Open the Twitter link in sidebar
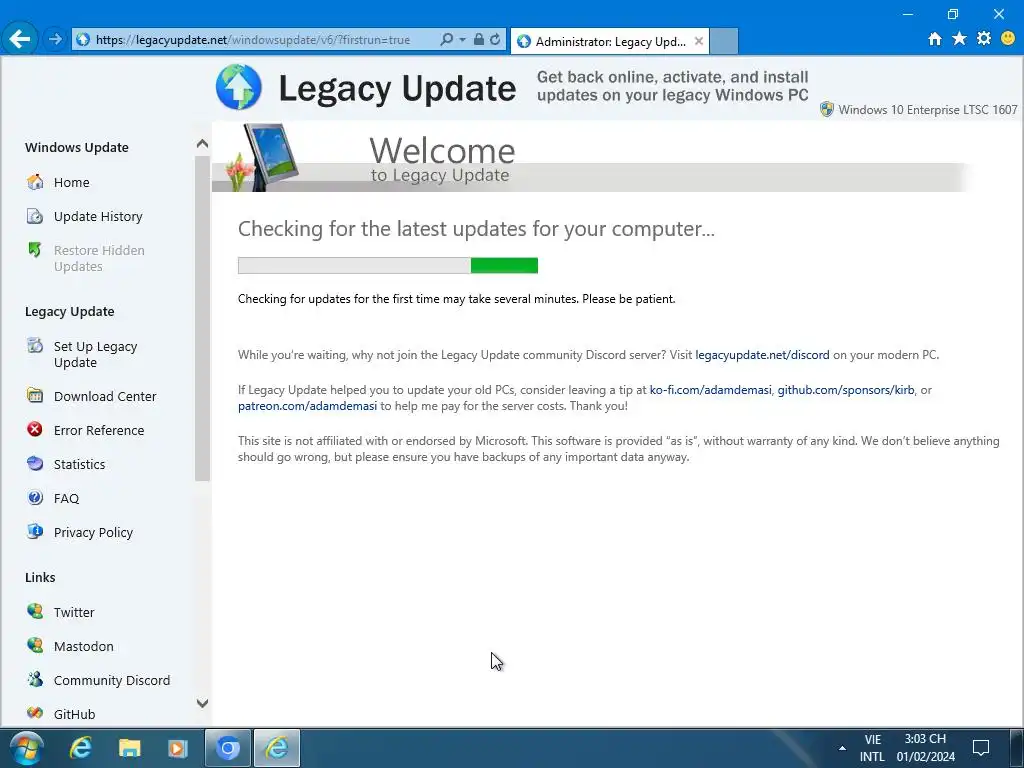1024x768 pixels. tap(74, 612)
